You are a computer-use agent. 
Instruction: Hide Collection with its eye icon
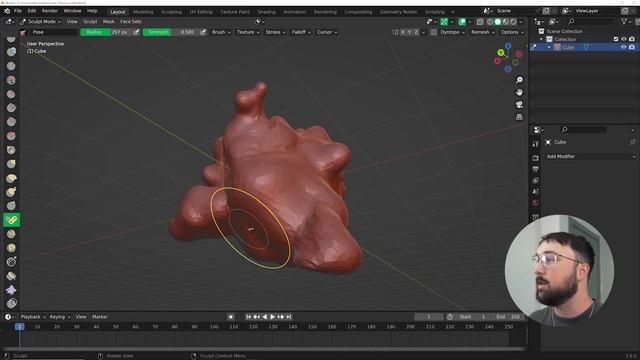(x=624, y=39)
